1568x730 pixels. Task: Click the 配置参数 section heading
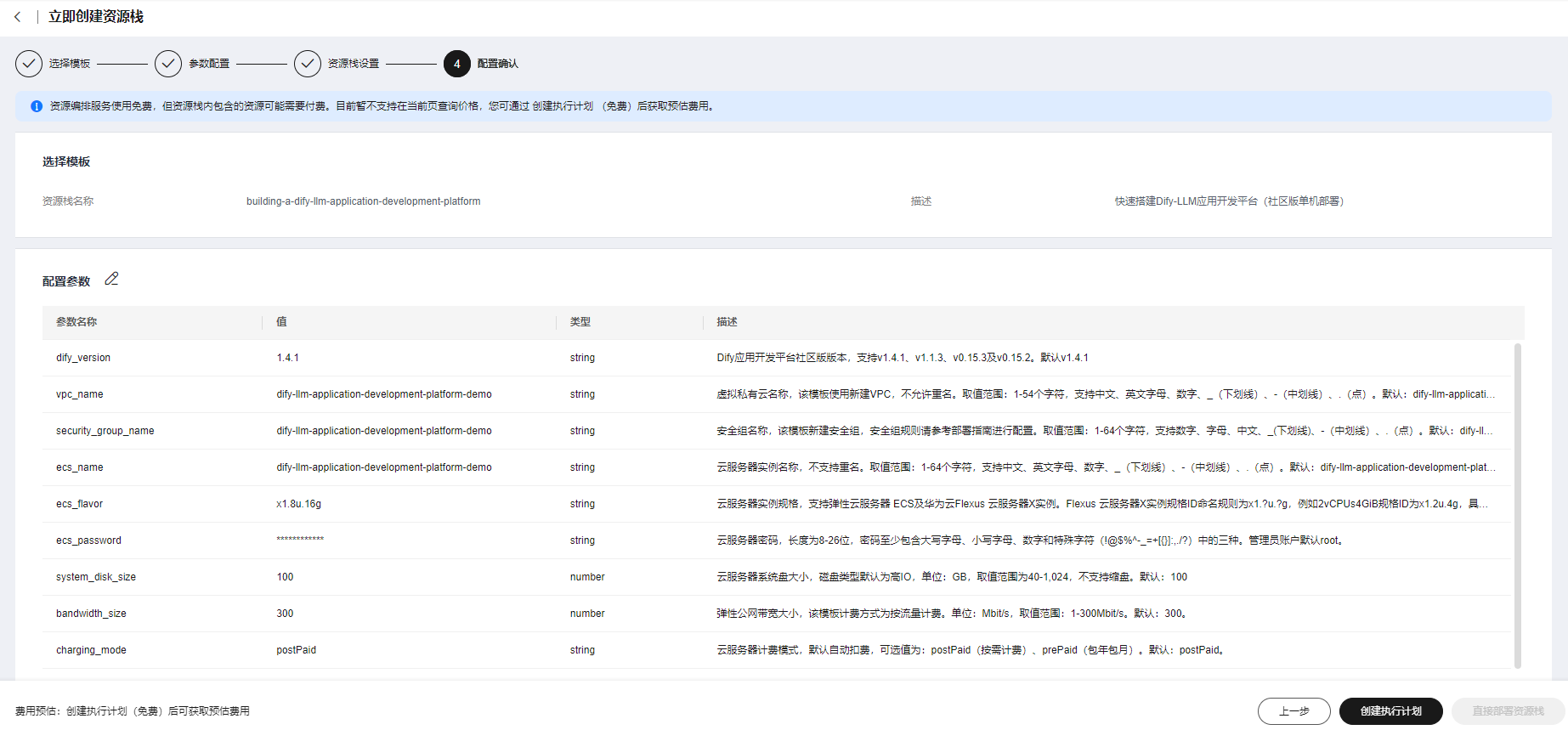coord(66,281)
